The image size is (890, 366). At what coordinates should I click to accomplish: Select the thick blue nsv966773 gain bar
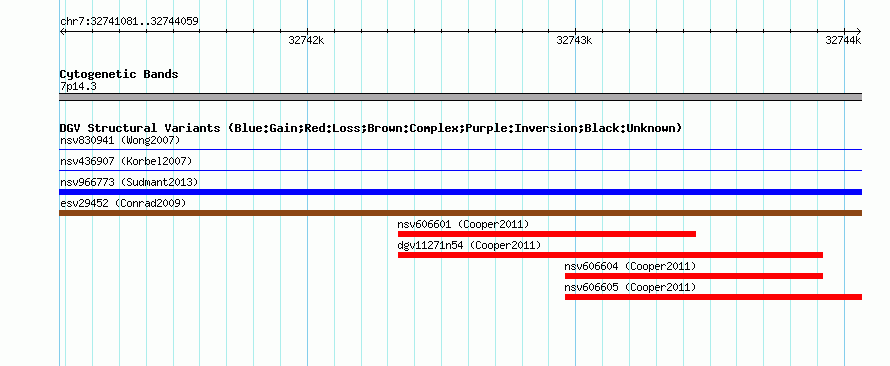(x=460, y=192)
